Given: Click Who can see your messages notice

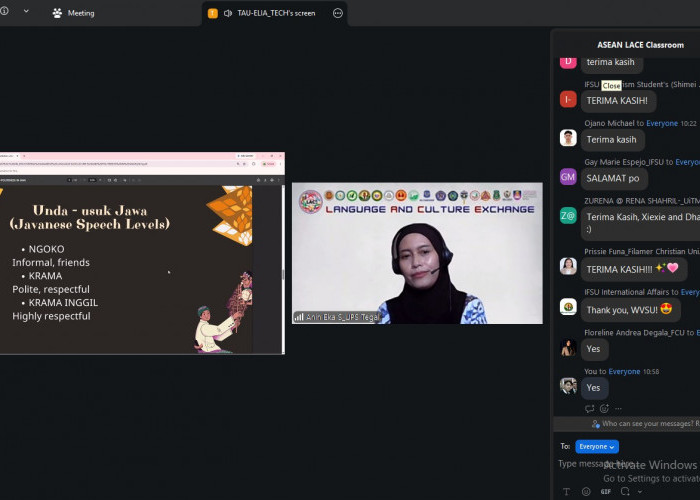Looking at the screenshot, I should click(646, 424).
